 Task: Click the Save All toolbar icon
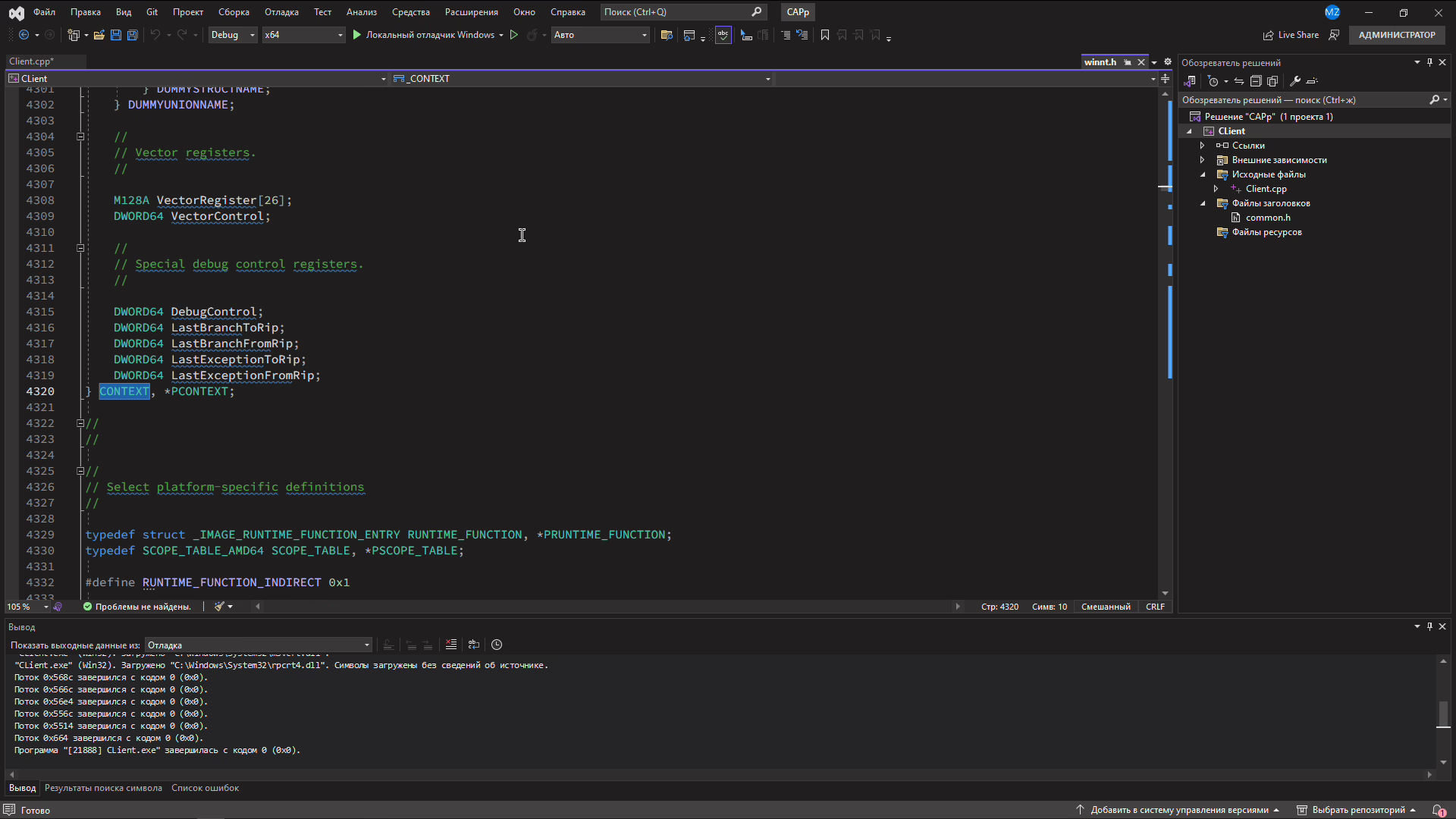pyautogui.click(x=132, y=35)
